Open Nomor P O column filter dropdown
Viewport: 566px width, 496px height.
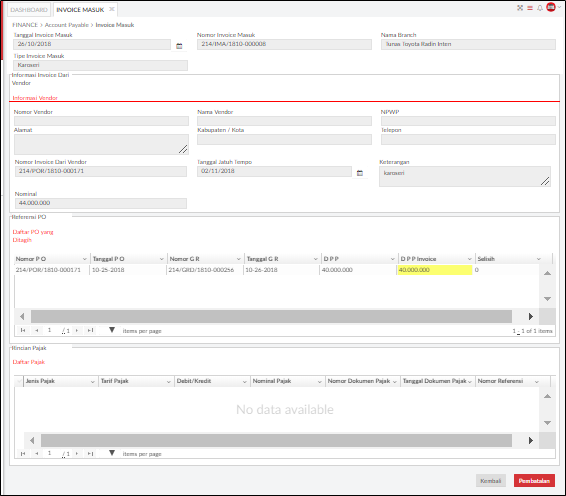tap(84, 259)
